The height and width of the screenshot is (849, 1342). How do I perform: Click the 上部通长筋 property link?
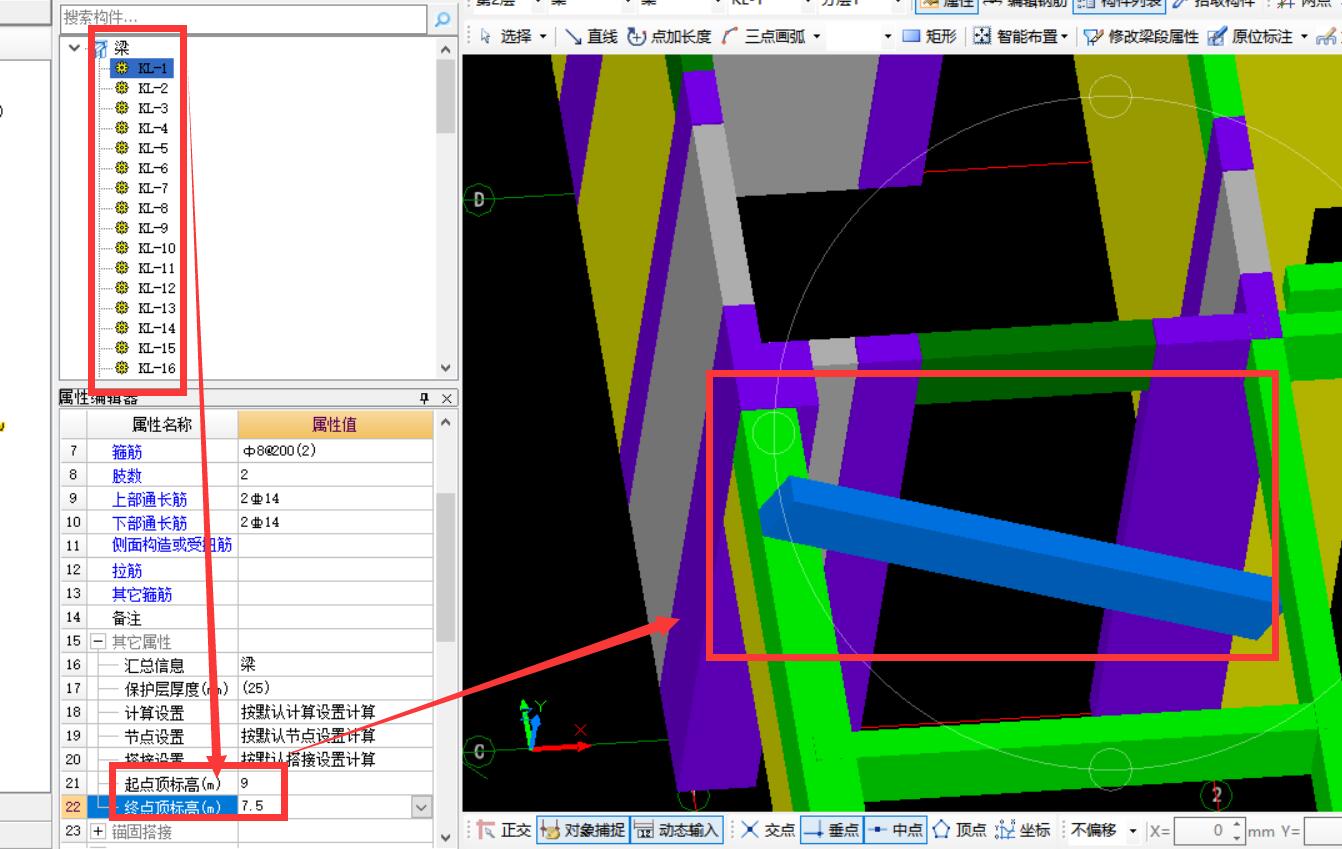coord(149,499)
